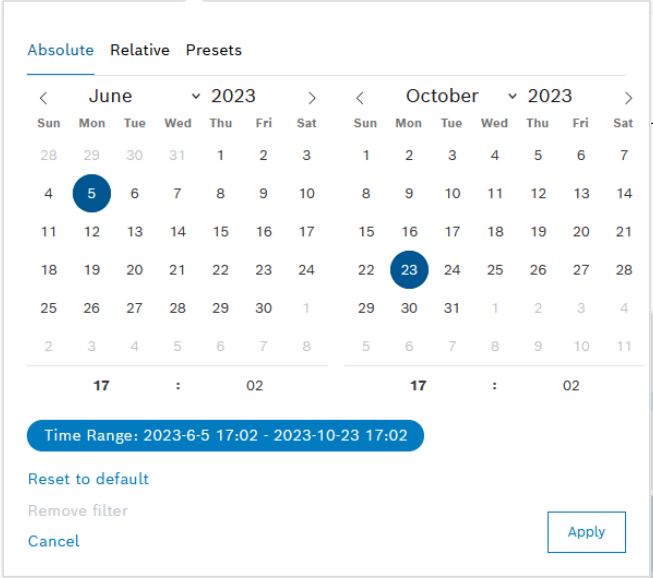The image size is (653, 578).
Task: Select highlighted June 5 date
Action: [x=92, y=194]
